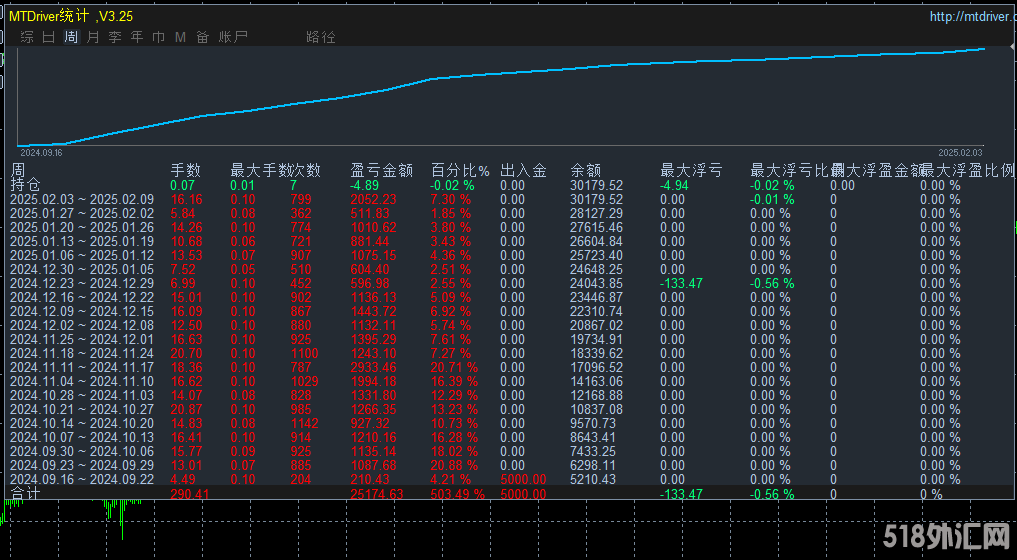Screen dimensions: 1017x560
Task: Click the 盈亏金额 column header
Action: [x=381, y=171]
